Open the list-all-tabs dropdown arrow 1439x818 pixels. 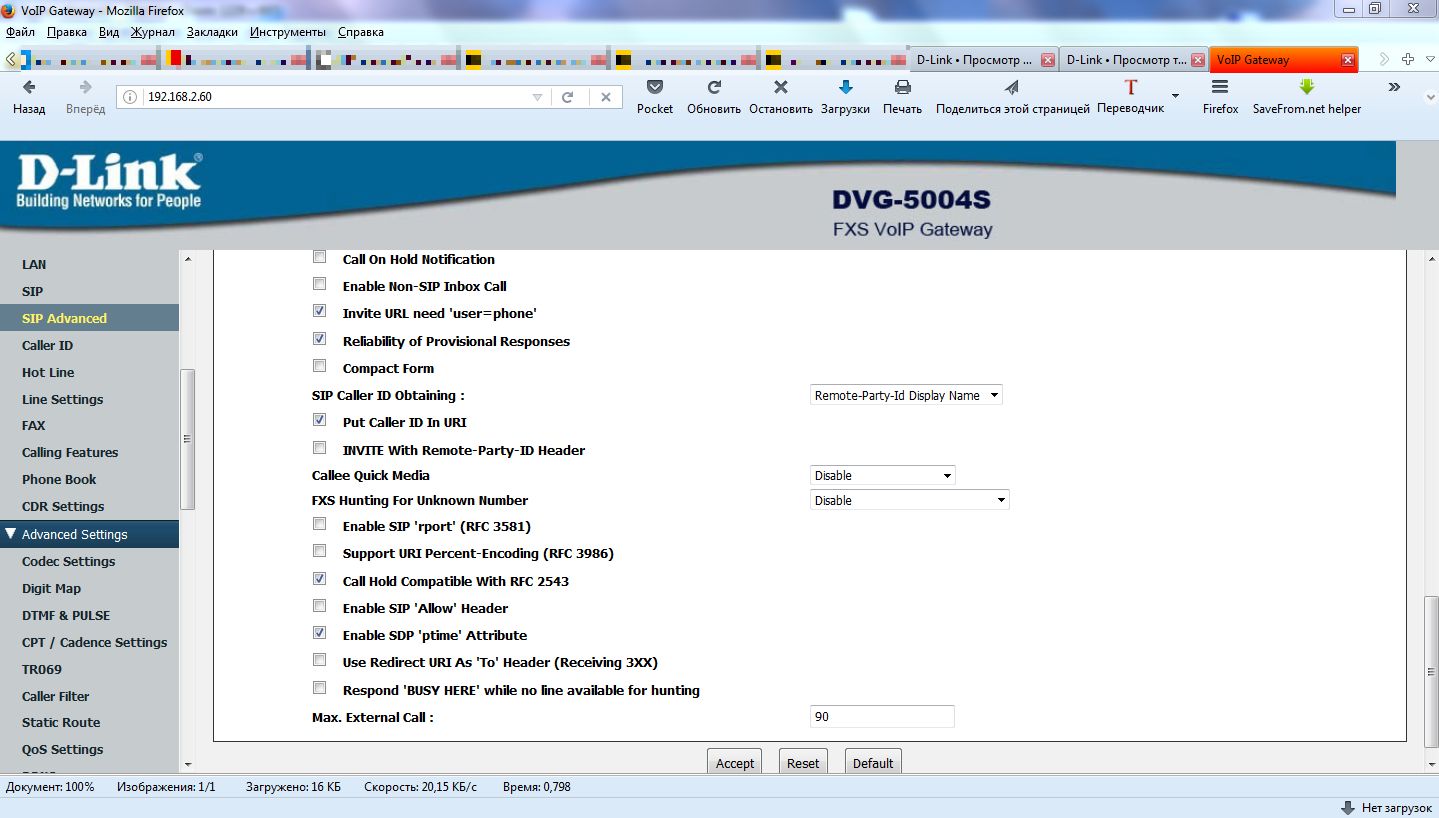1428,59
